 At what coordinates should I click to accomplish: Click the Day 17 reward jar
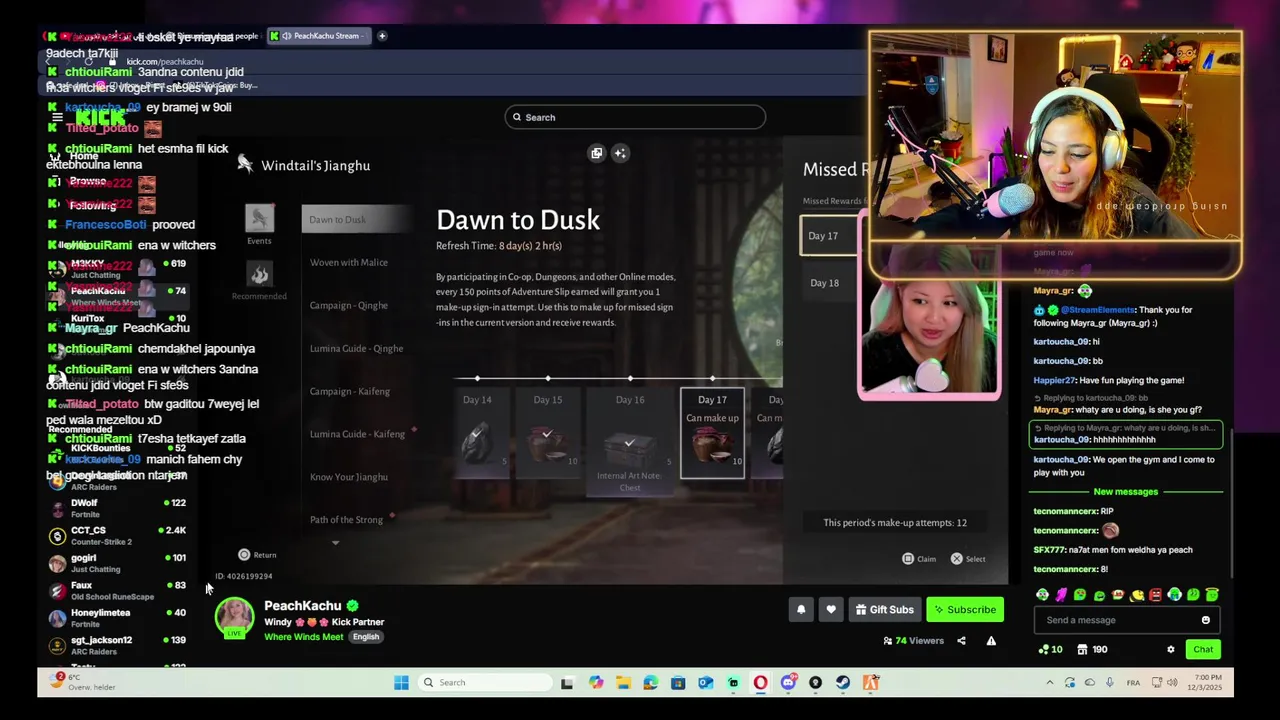(x=712, y=446)
